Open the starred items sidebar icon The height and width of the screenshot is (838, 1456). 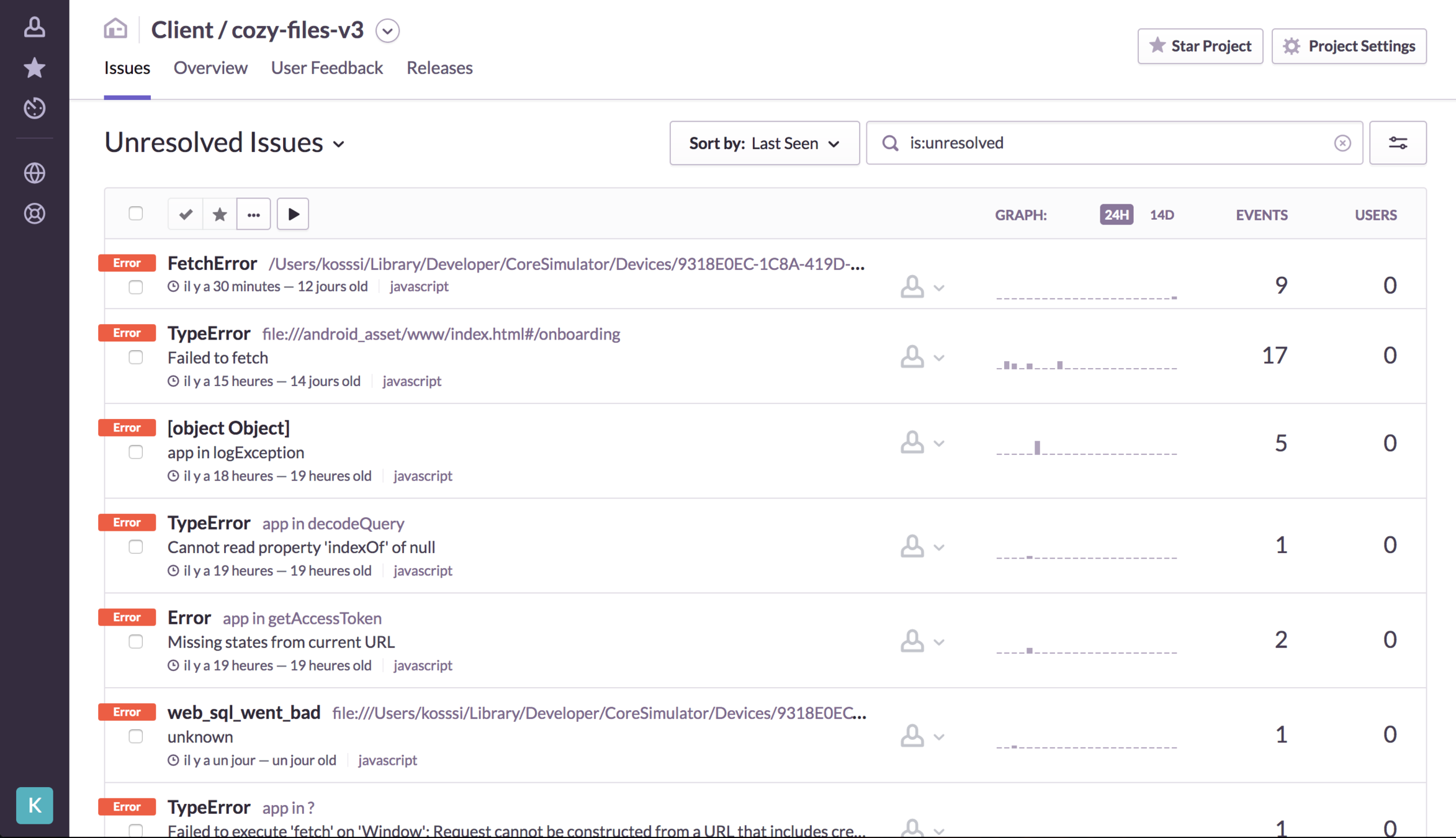34,68
